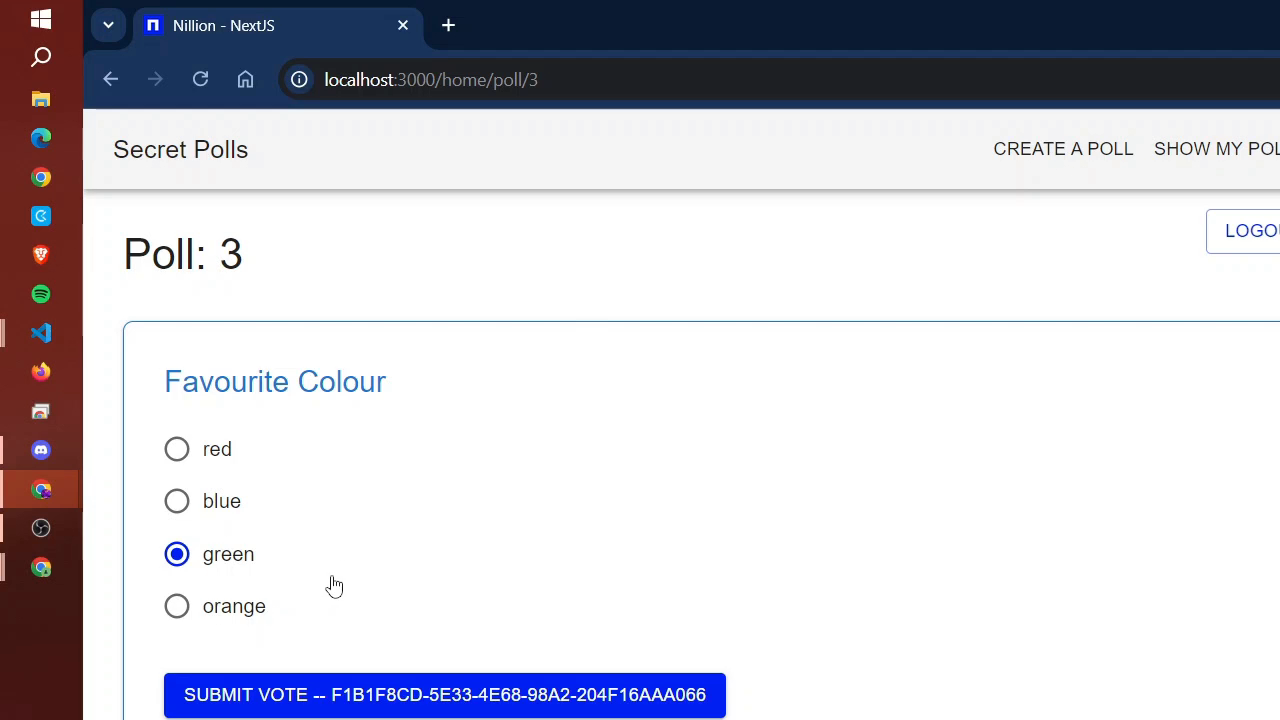The image size is (1280, 720).
Task: Go back to previous page
Action: [x=110, y=79]
